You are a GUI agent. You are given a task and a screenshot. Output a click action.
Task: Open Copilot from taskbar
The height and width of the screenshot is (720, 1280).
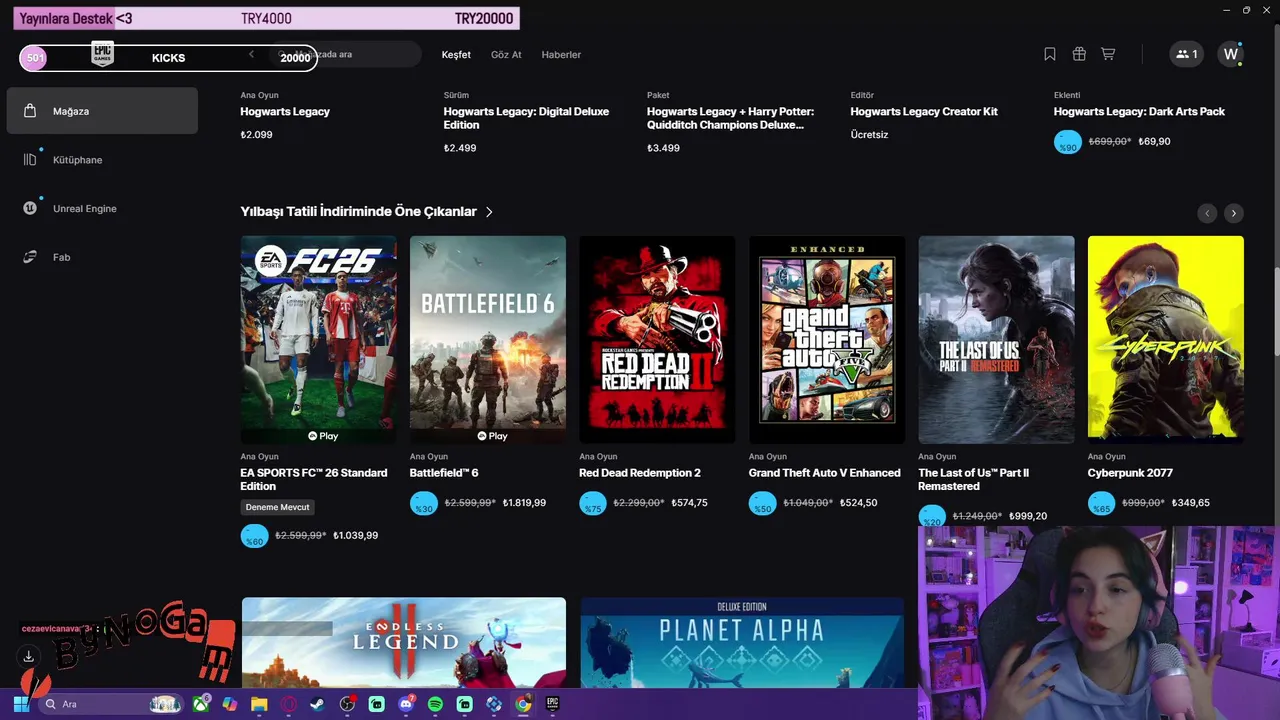tap(230, 704)
